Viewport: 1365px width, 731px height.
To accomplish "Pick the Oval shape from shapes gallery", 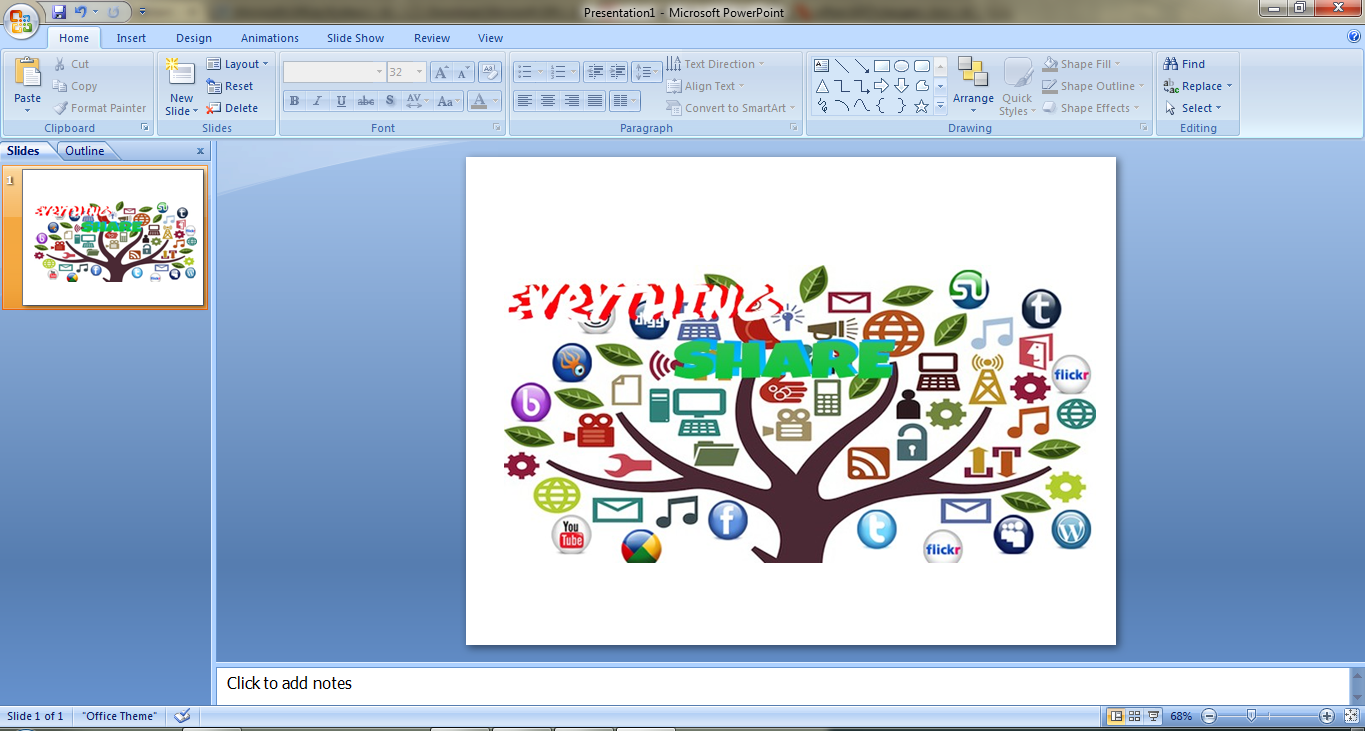I will (x=901, y=66).
